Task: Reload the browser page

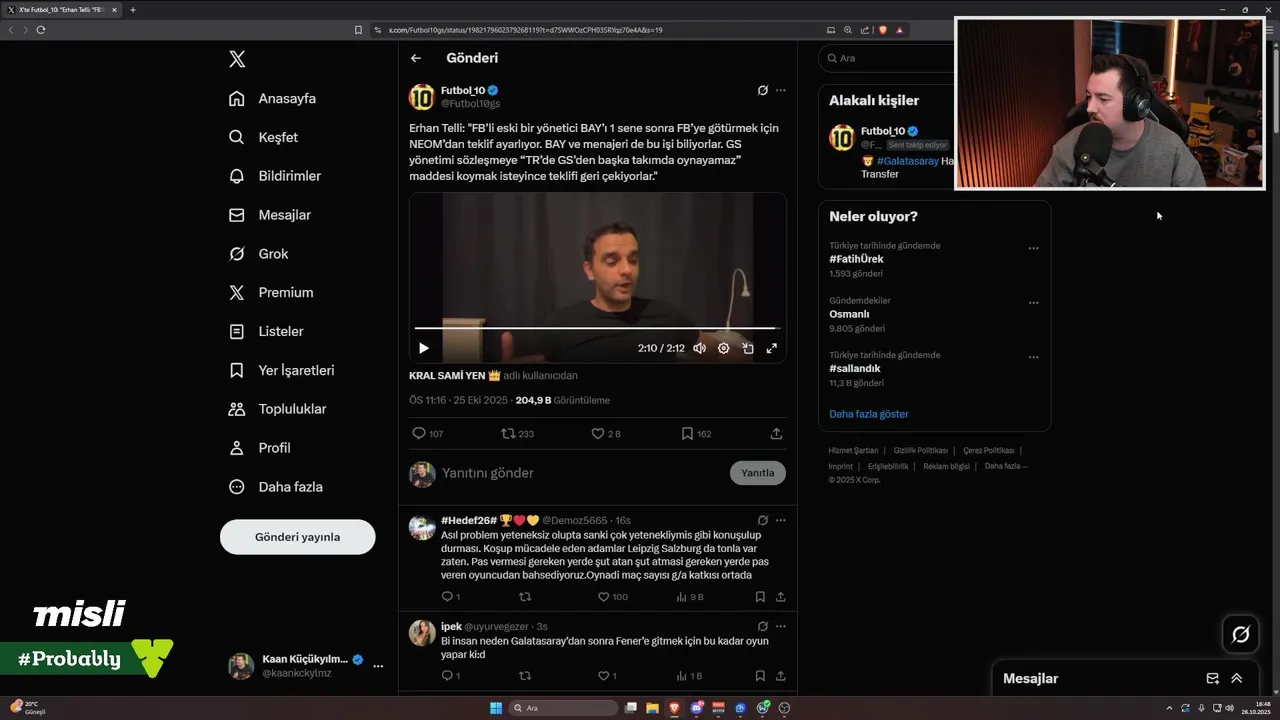Action: pyautogui.click(x=40, y=30)
